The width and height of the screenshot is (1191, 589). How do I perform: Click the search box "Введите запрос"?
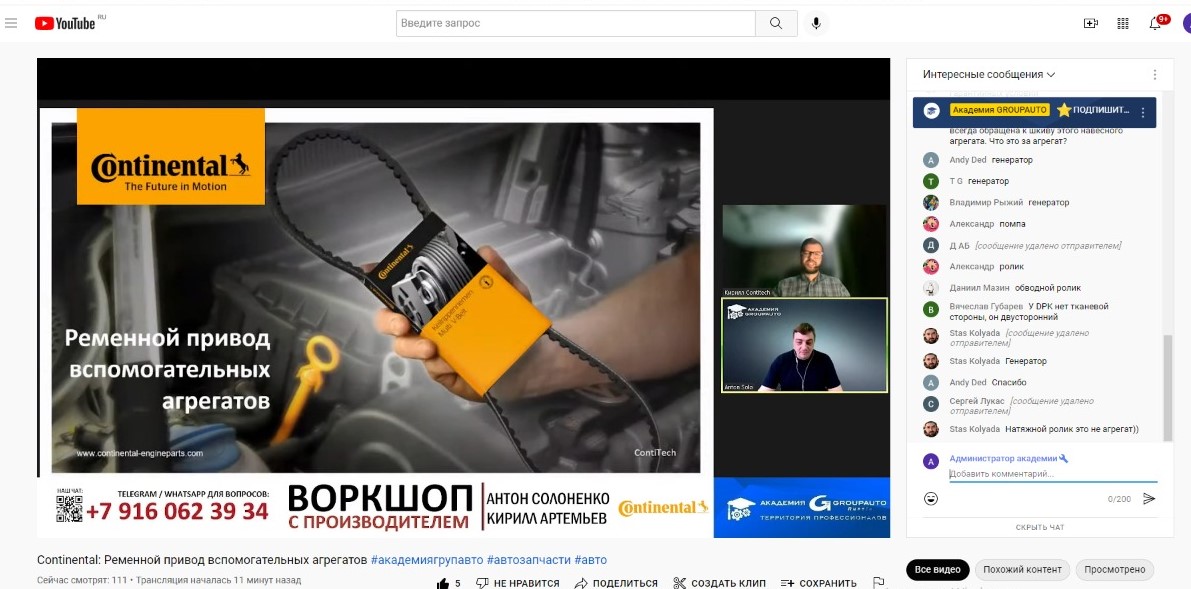(x=576, y=24)
